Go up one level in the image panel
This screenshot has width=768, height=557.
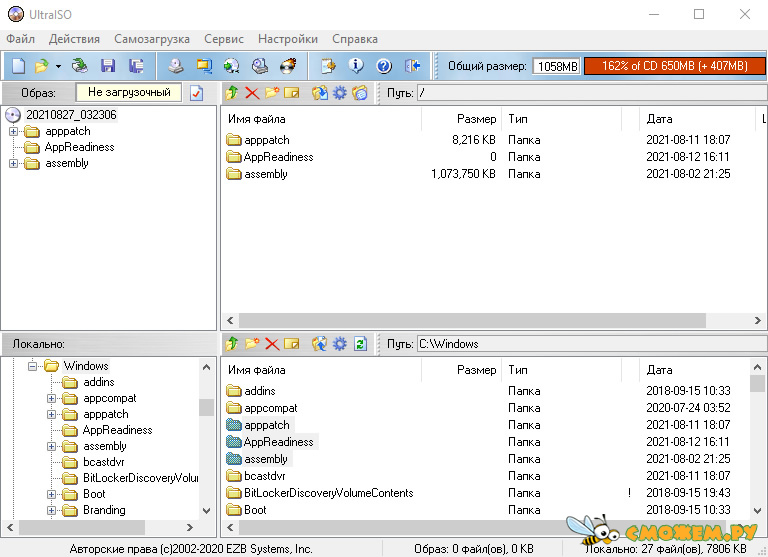(x=232, y=93)
